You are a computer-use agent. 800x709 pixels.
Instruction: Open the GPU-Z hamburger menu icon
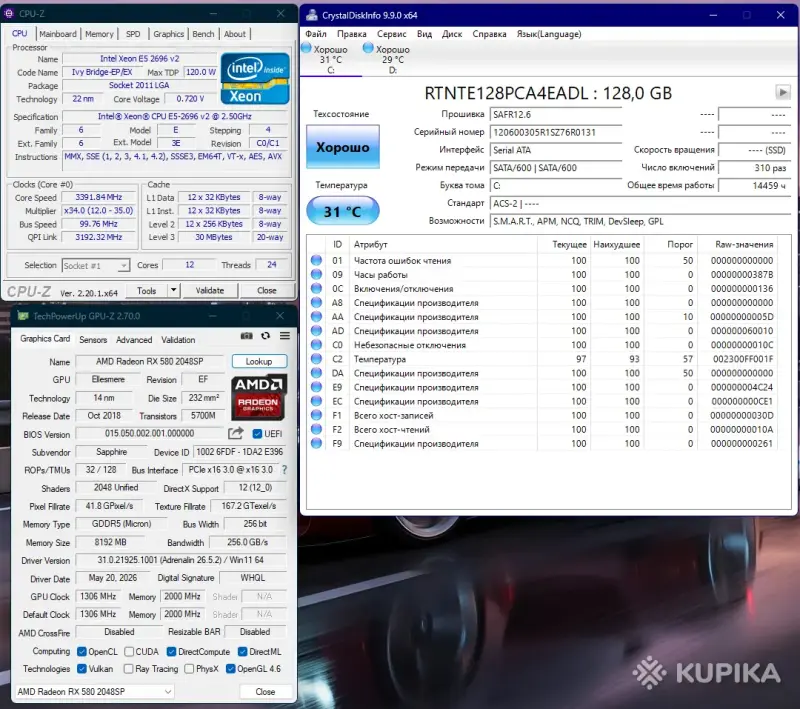click(285, 336)
